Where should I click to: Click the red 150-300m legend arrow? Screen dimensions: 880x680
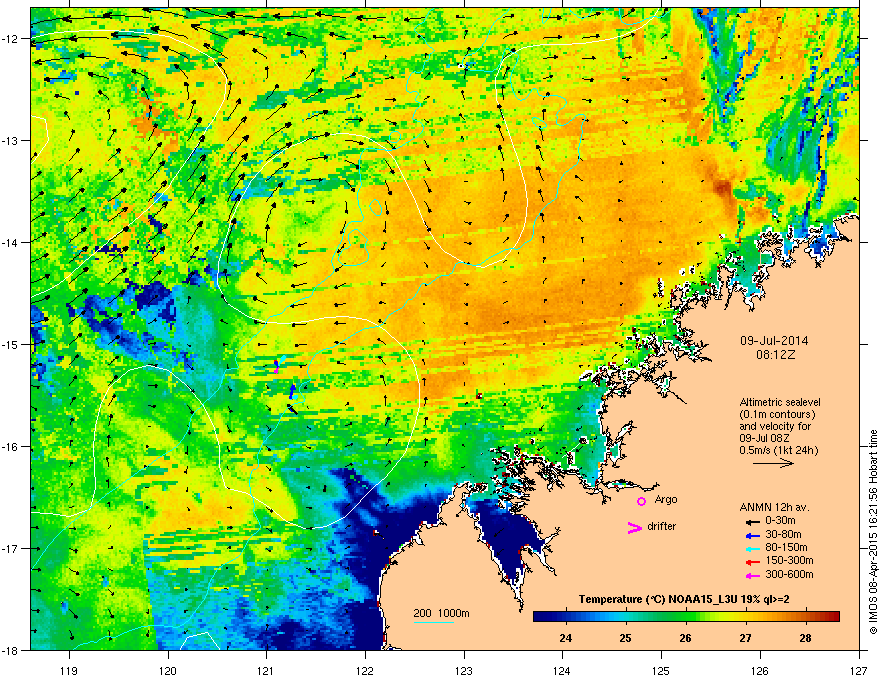click(752, 561)
